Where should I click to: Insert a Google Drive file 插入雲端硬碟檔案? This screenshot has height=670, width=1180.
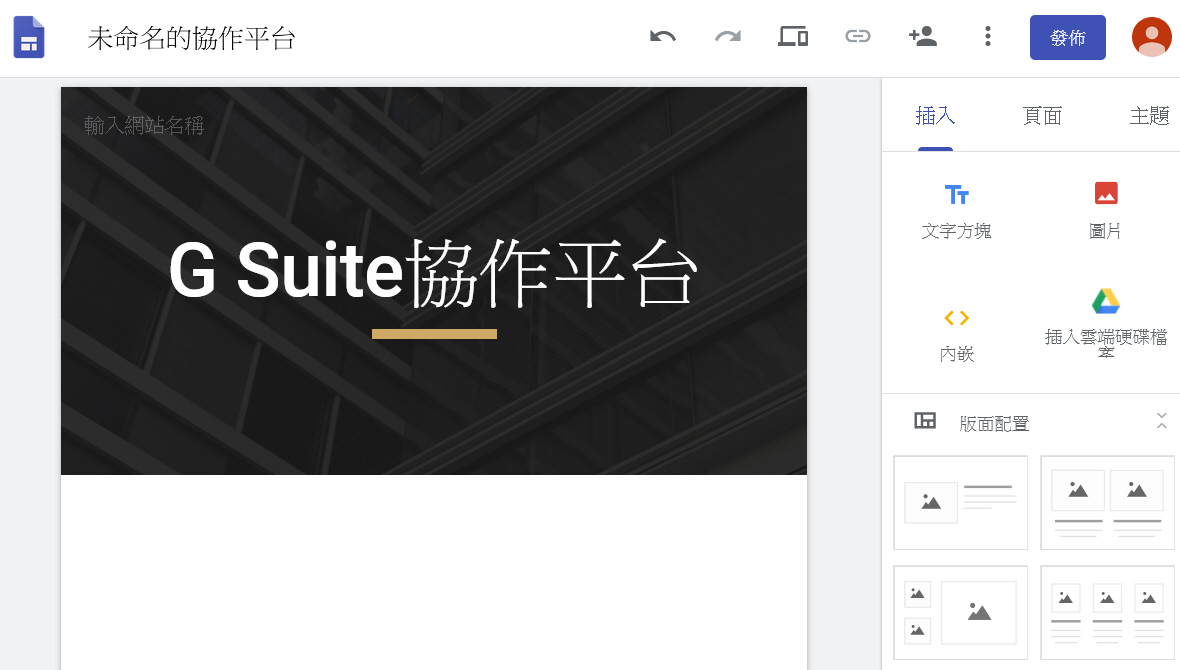point(1105,323)
